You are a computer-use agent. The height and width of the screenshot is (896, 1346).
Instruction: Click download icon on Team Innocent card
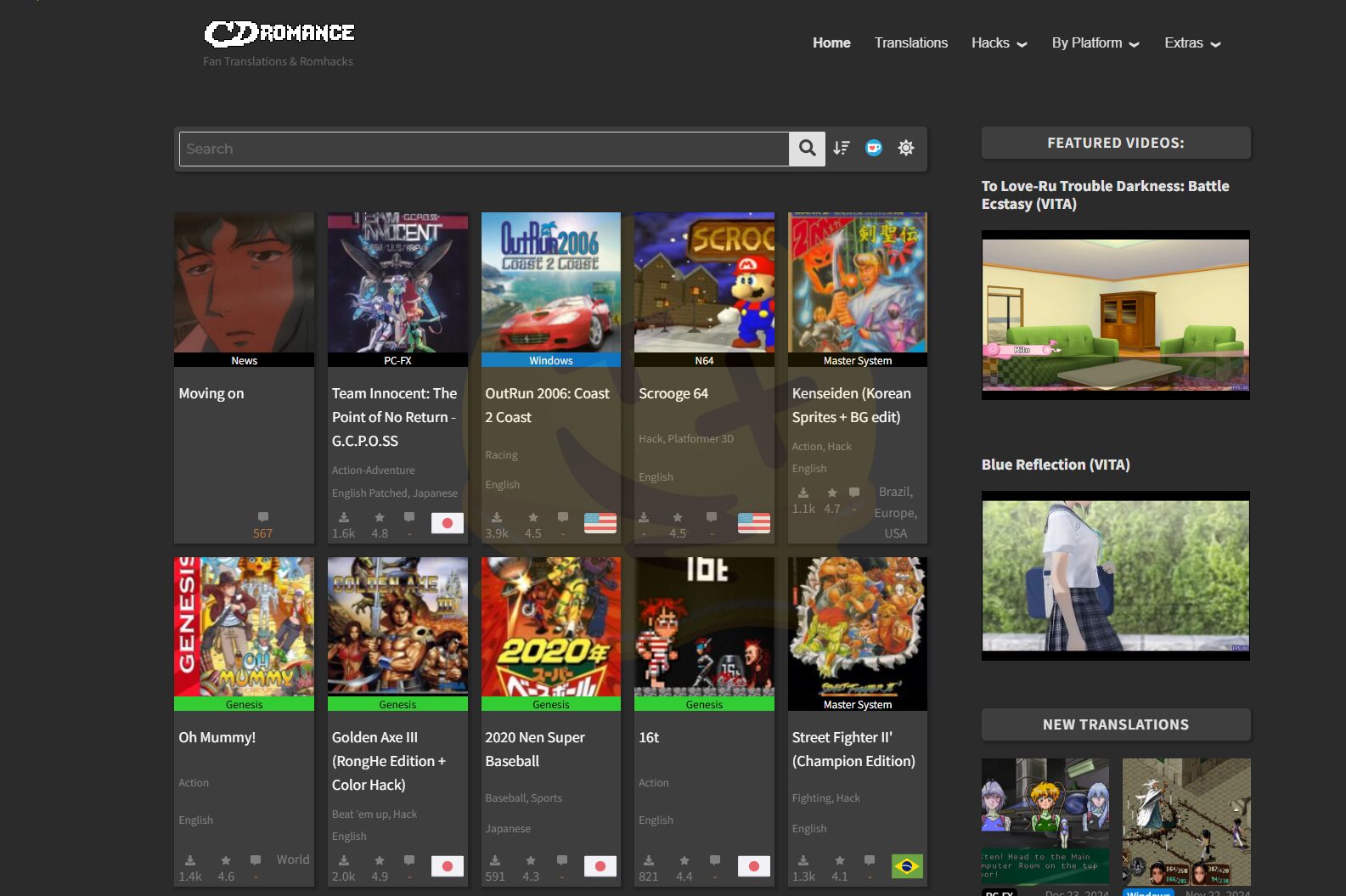(344, 517)
